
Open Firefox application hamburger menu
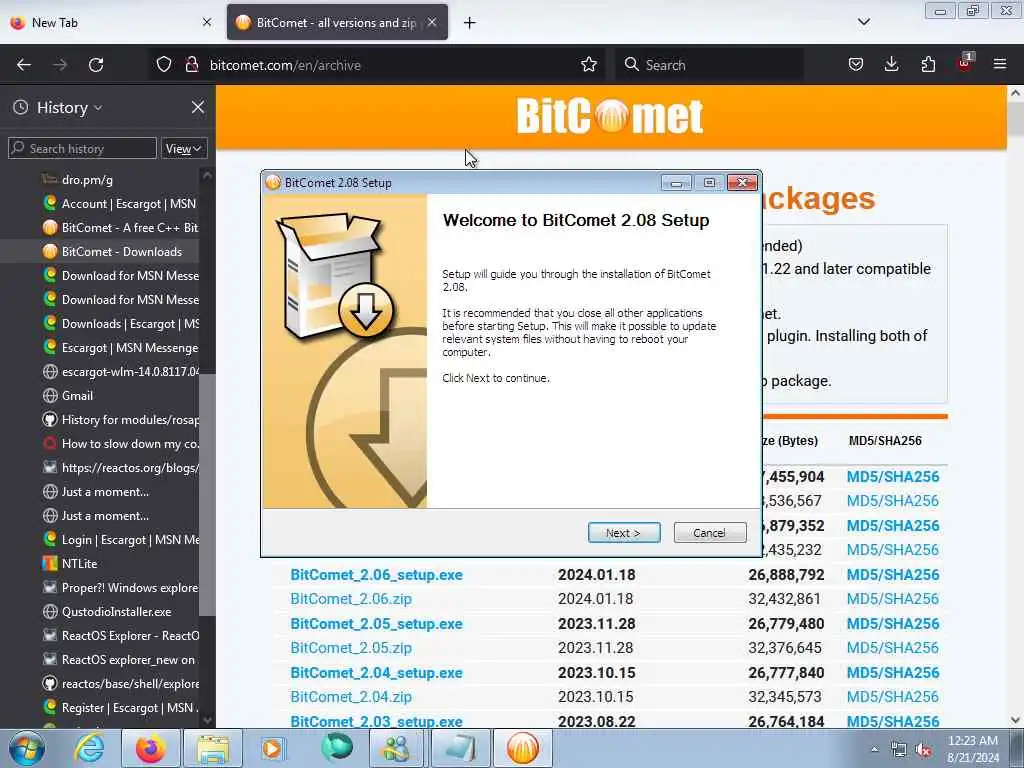1000,65
